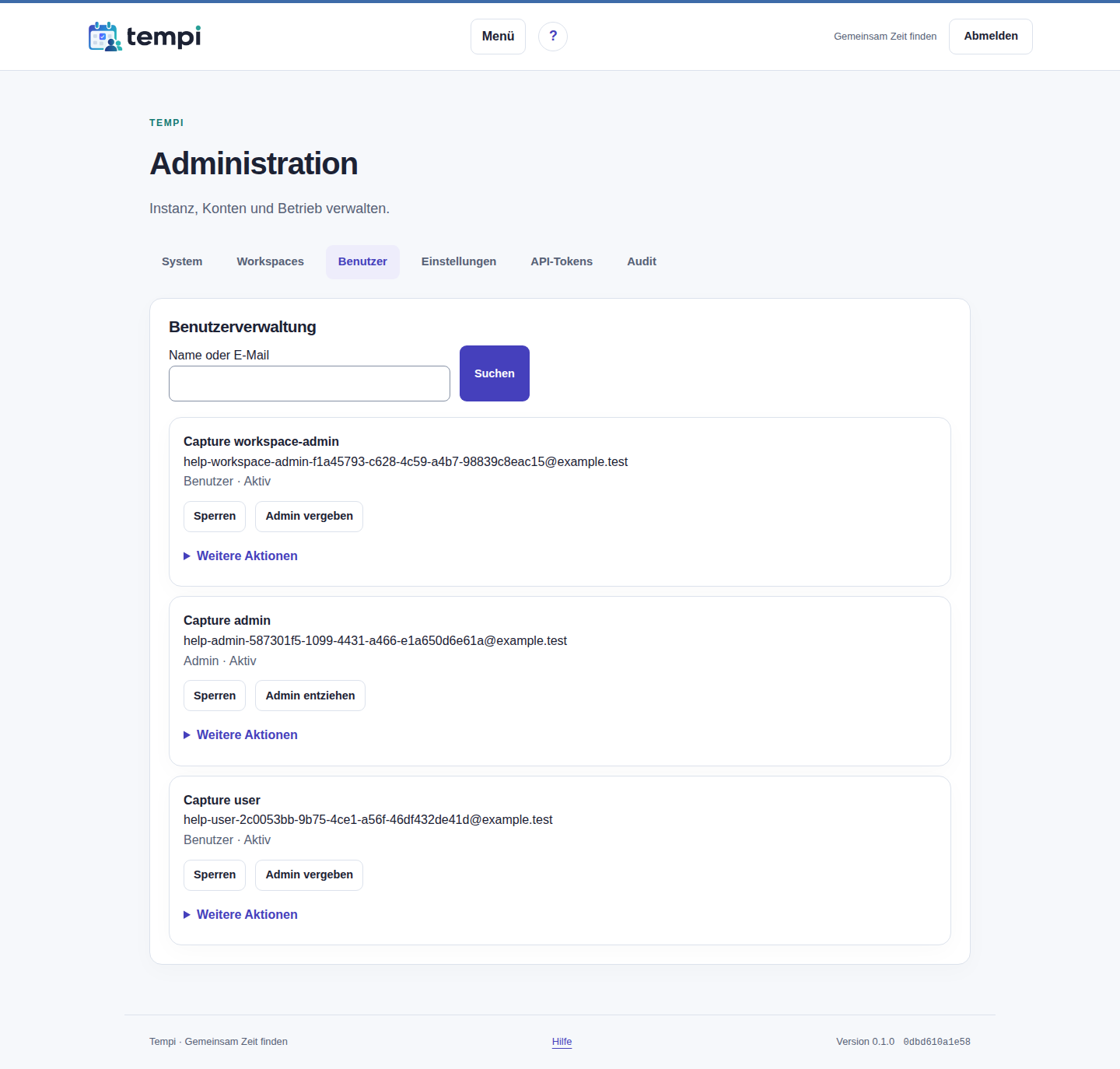1120x1069 pixels.
Task: Expand Weitere Aktionen for Capture workspace-admin
Action: (x=240, y=556)
